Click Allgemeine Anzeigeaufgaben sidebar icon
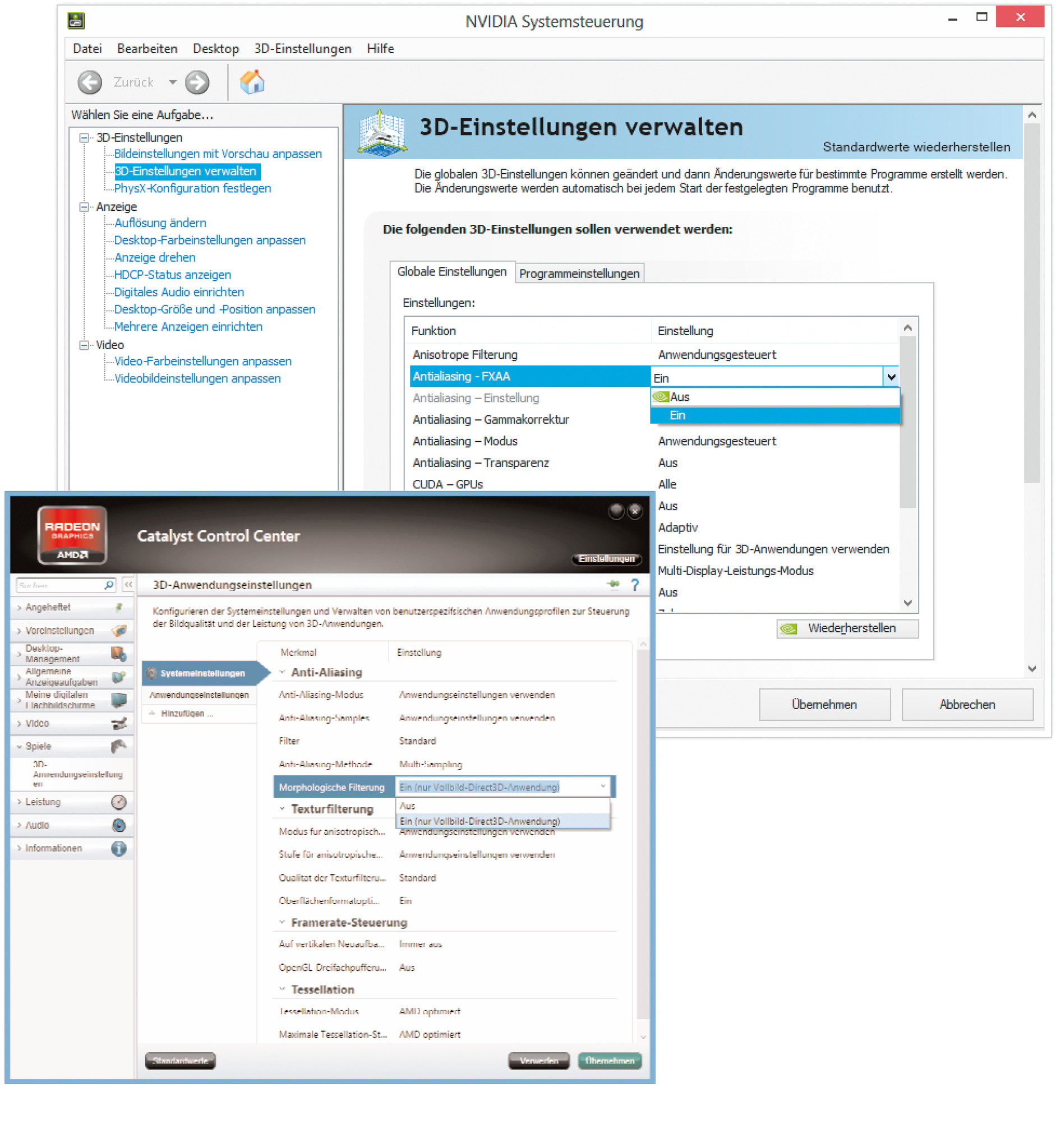1056x1148 pixels. [x=119, y=677]
